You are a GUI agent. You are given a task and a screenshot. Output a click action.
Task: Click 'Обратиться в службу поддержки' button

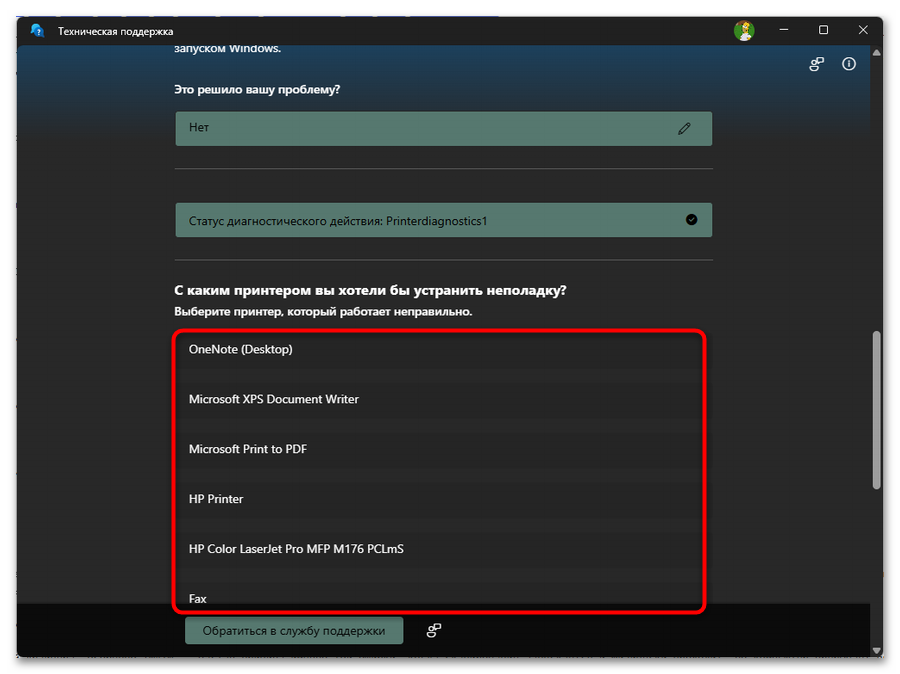coord(294,631)
